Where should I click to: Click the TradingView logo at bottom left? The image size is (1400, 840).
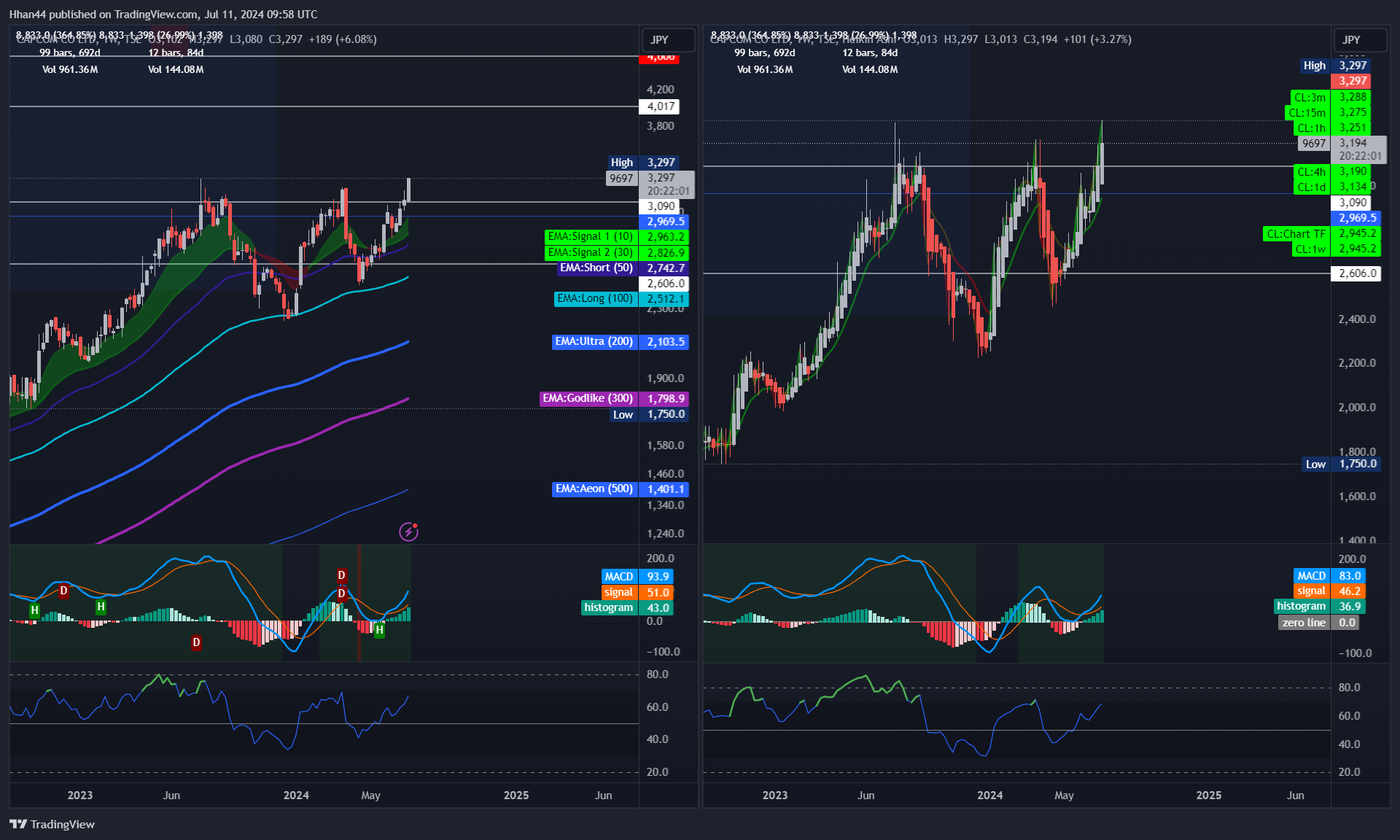tap(52, 824)
